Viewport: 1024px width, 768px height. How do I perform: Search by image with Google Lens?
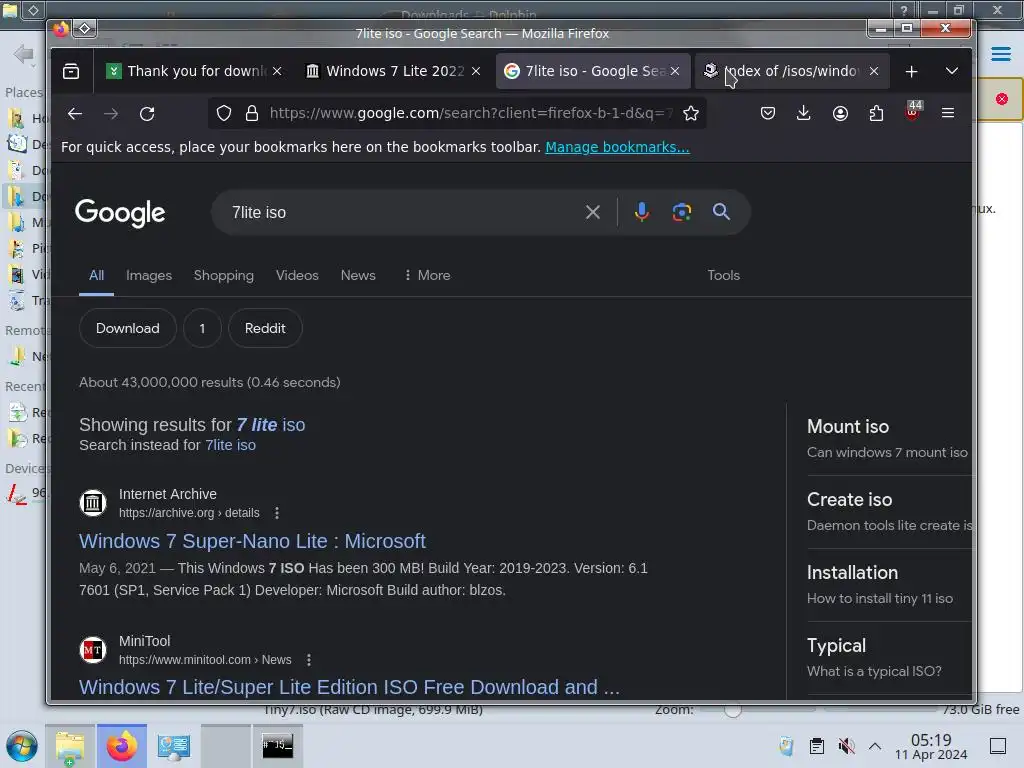(682, 212)
